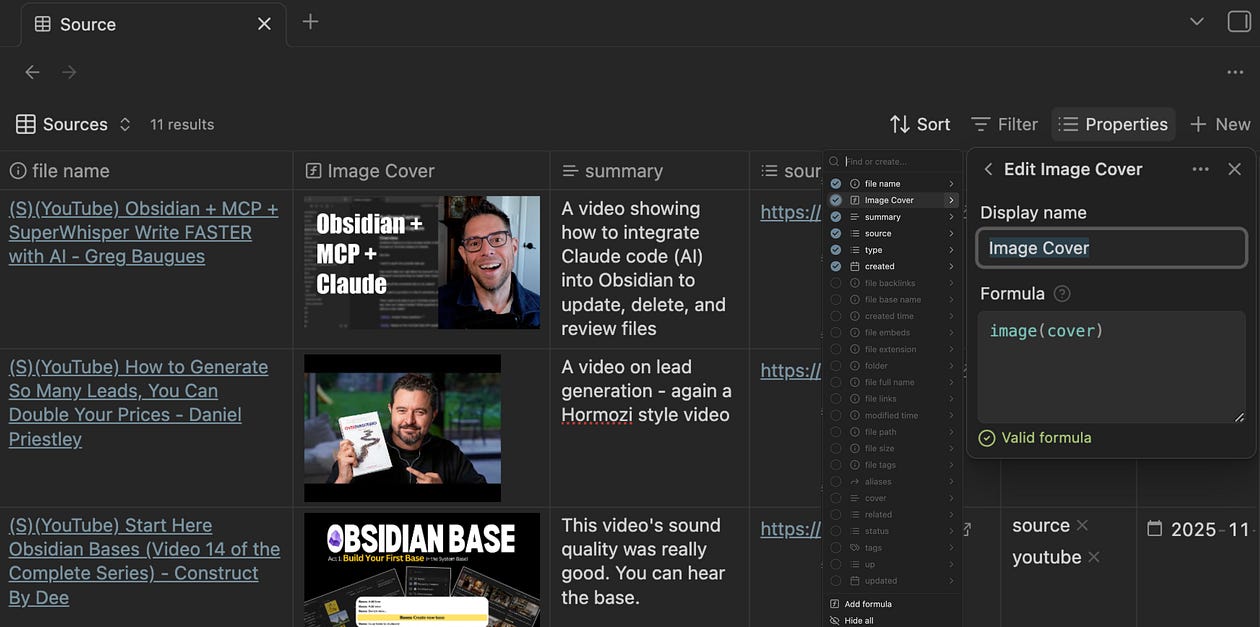Open the Sources view switcher dropdown
The width and height of the screenshot is (1260, 627).
(x=74, y=124)
